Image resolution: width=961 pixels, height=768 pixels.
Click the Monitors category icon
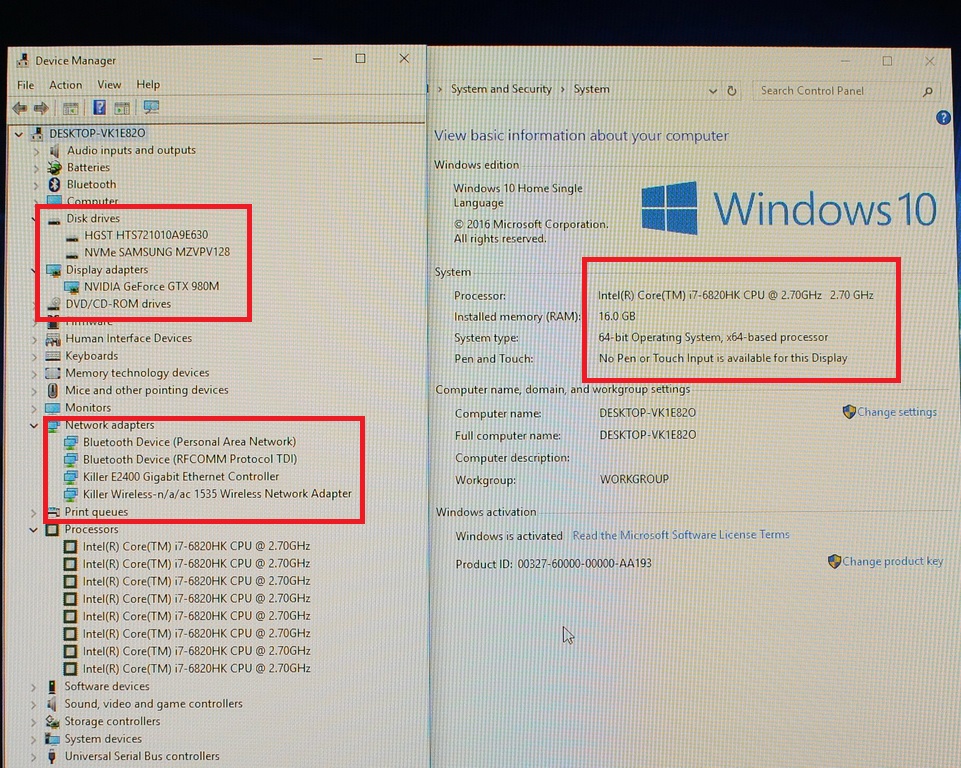click(x=53, y=408)
